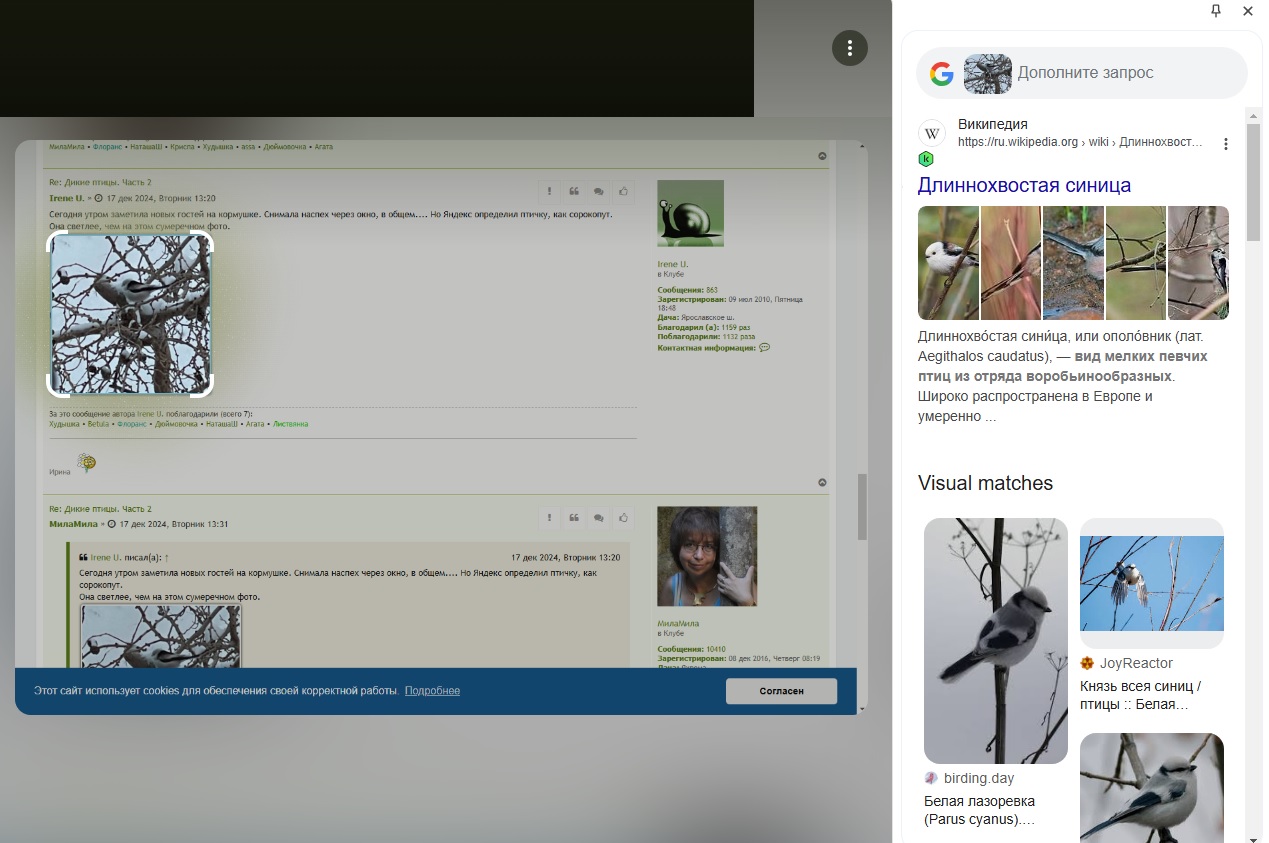Click the flower signature icon beside Ирина
The image size is (1269, 843).
click(87, 462)
